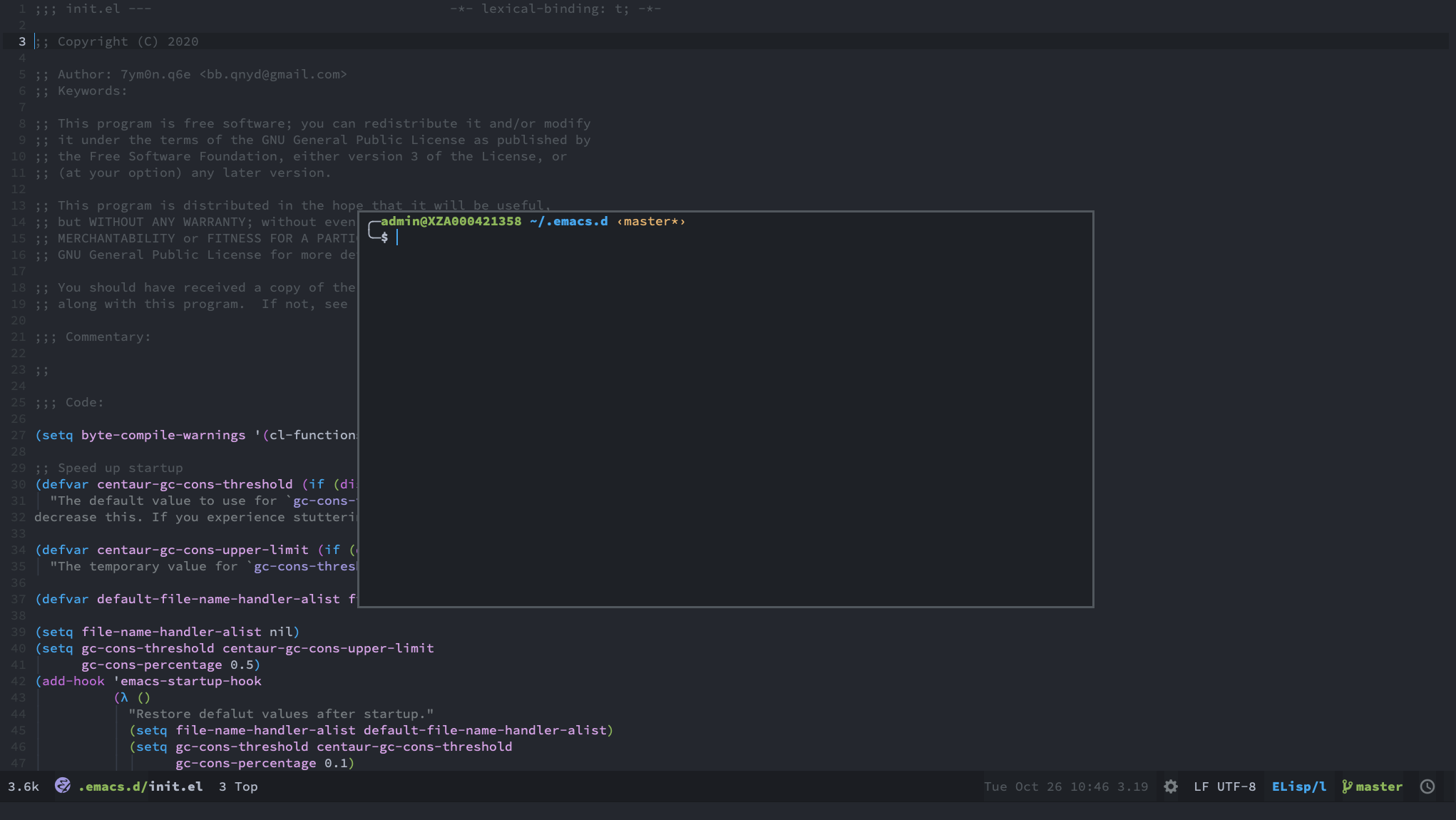Click the Emacs Lisp mode icon in modeline
Screen dimensions: 1456x820
point(63,786)
